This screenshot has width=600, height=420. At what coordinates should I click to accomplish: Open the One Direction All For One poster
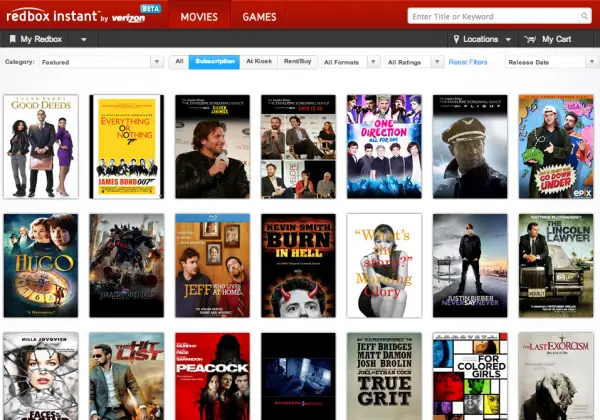point(384,147)
